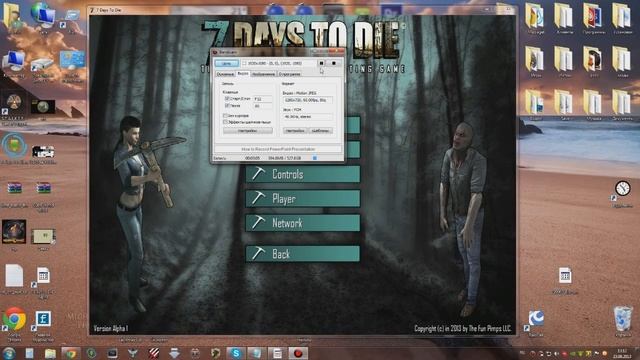This screenshot has height=360, width=640.
Task: Toggle the Pause hotkey checkbox
Action: [x=227, y=105]
